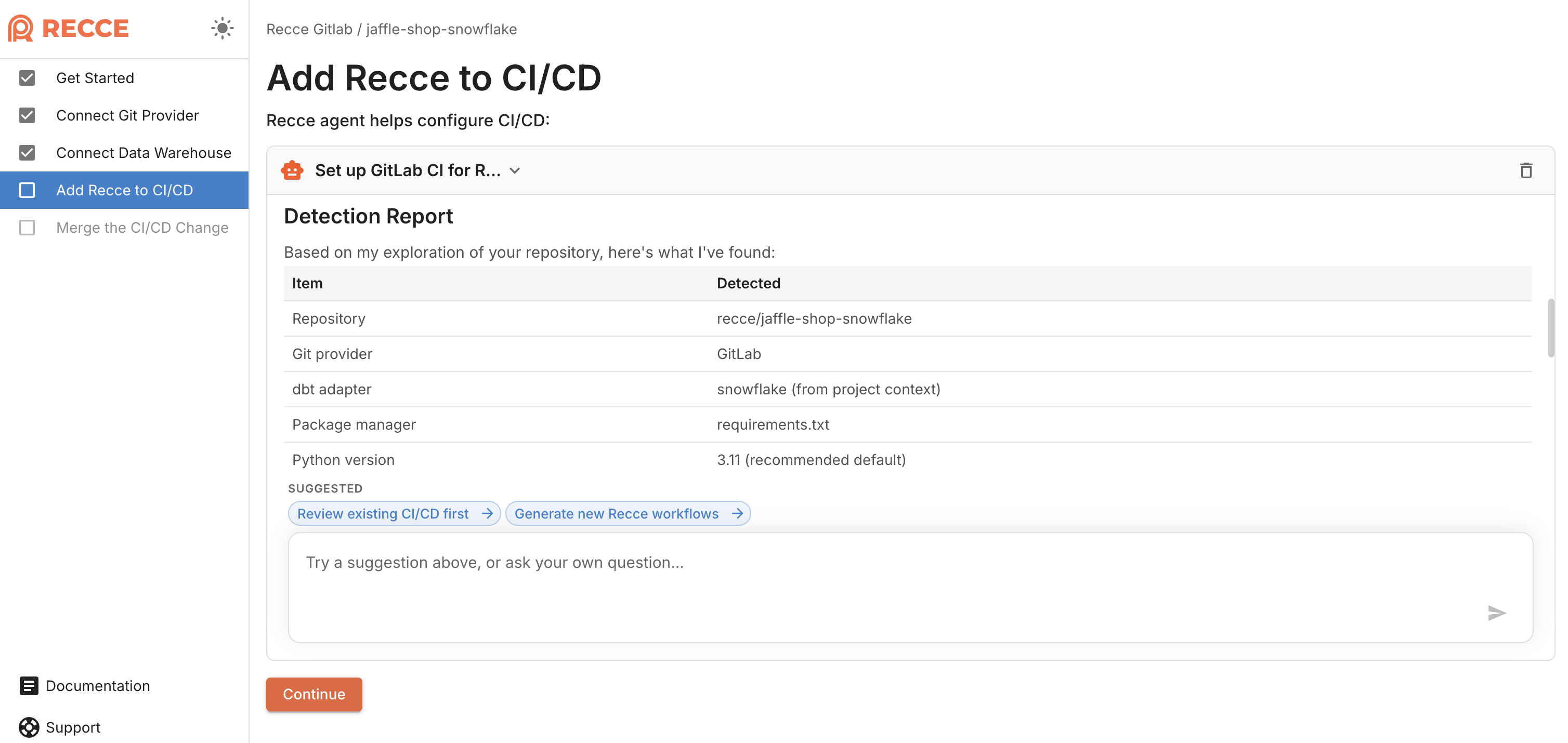Image resolution: width=1568 pixels, height=743 pixels.
Task: Open the Merge the CI/CD Change step
Action: click(x=142, y=228)
